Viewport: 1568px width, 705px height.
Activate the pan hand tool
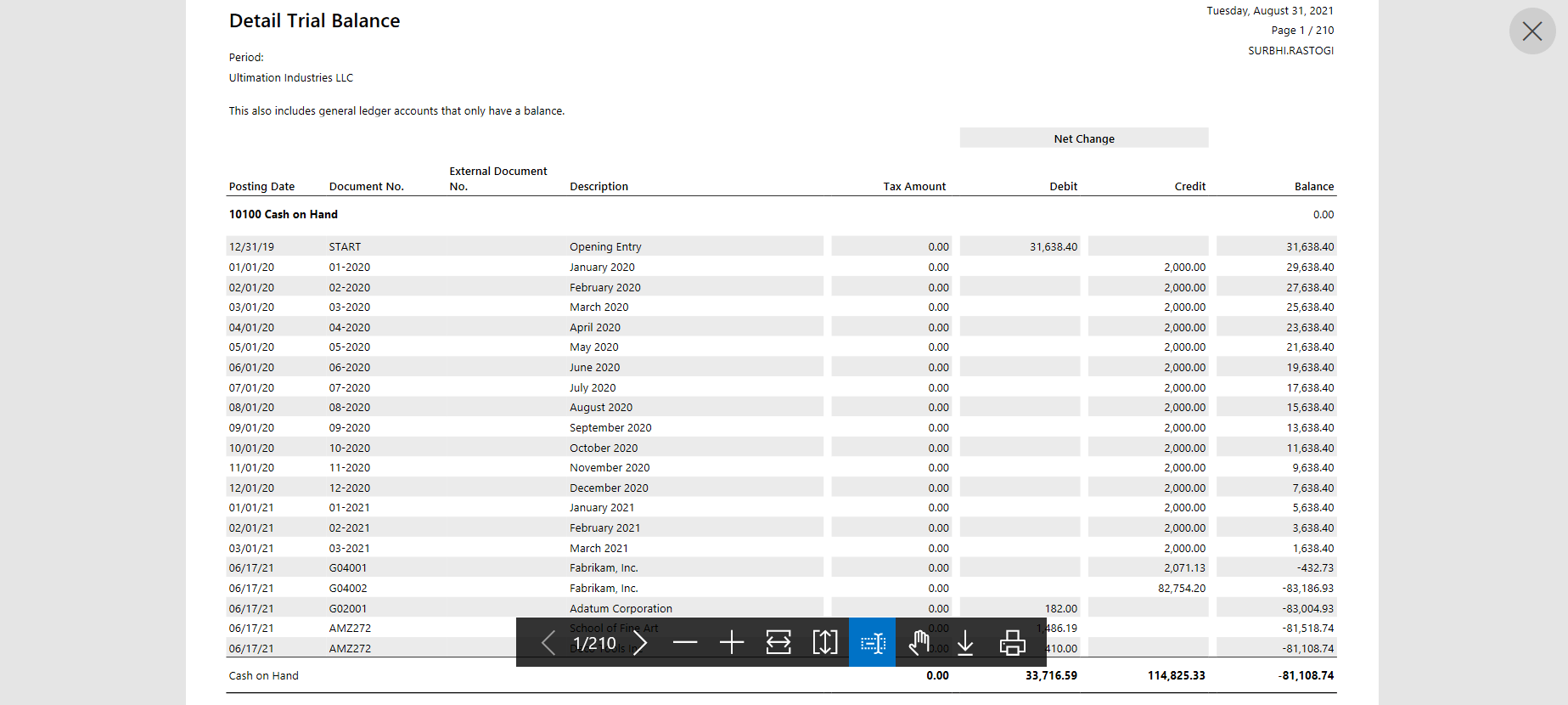[919, 643]
